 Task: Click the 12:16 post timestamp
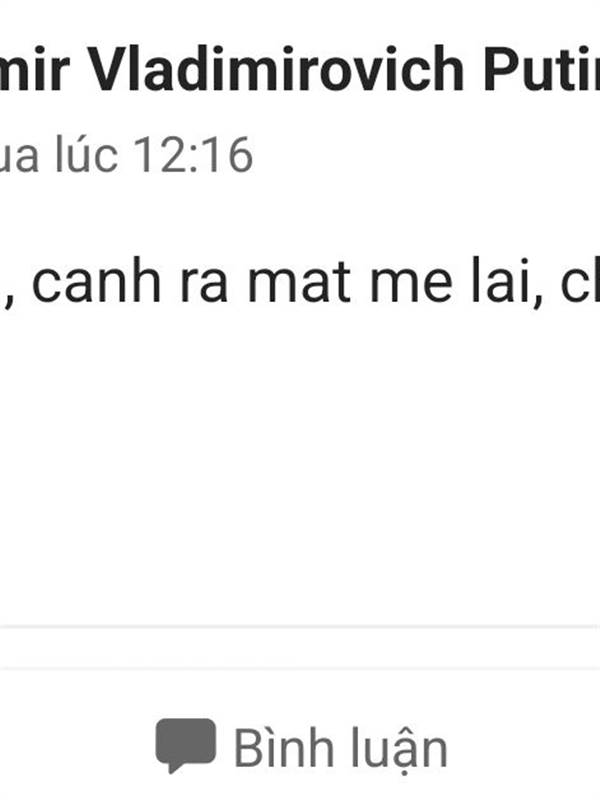pyautogui.click(x=193, y=155)
